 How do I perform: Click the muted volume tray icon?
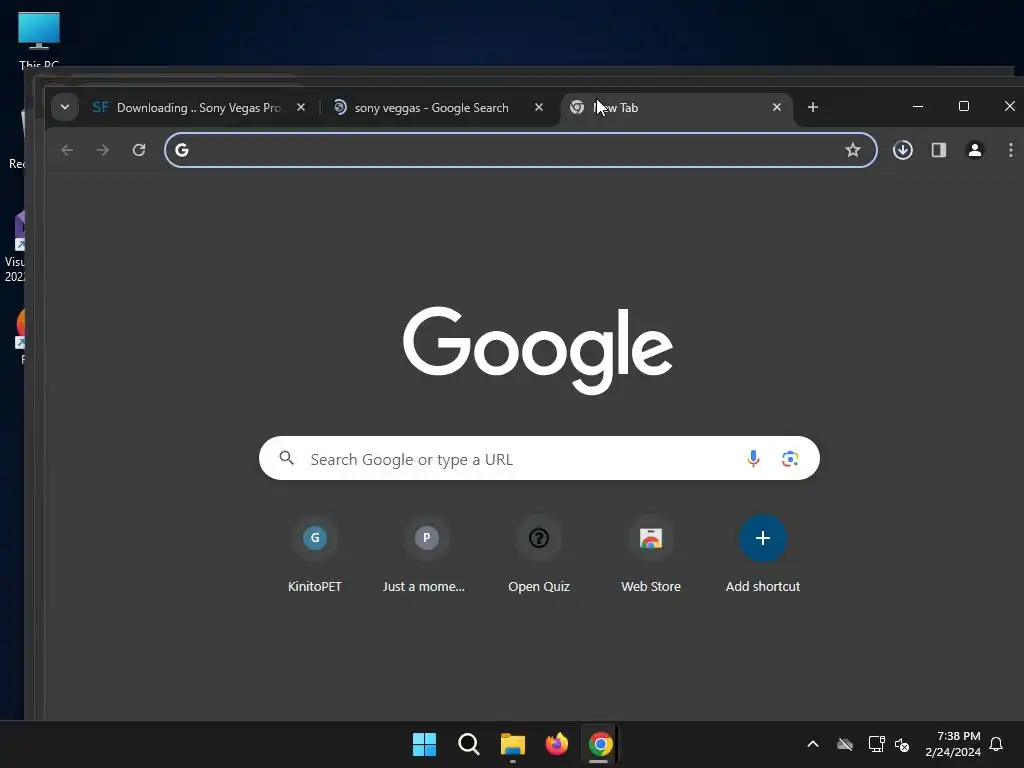pyautogui.click(x=902, y=744)
